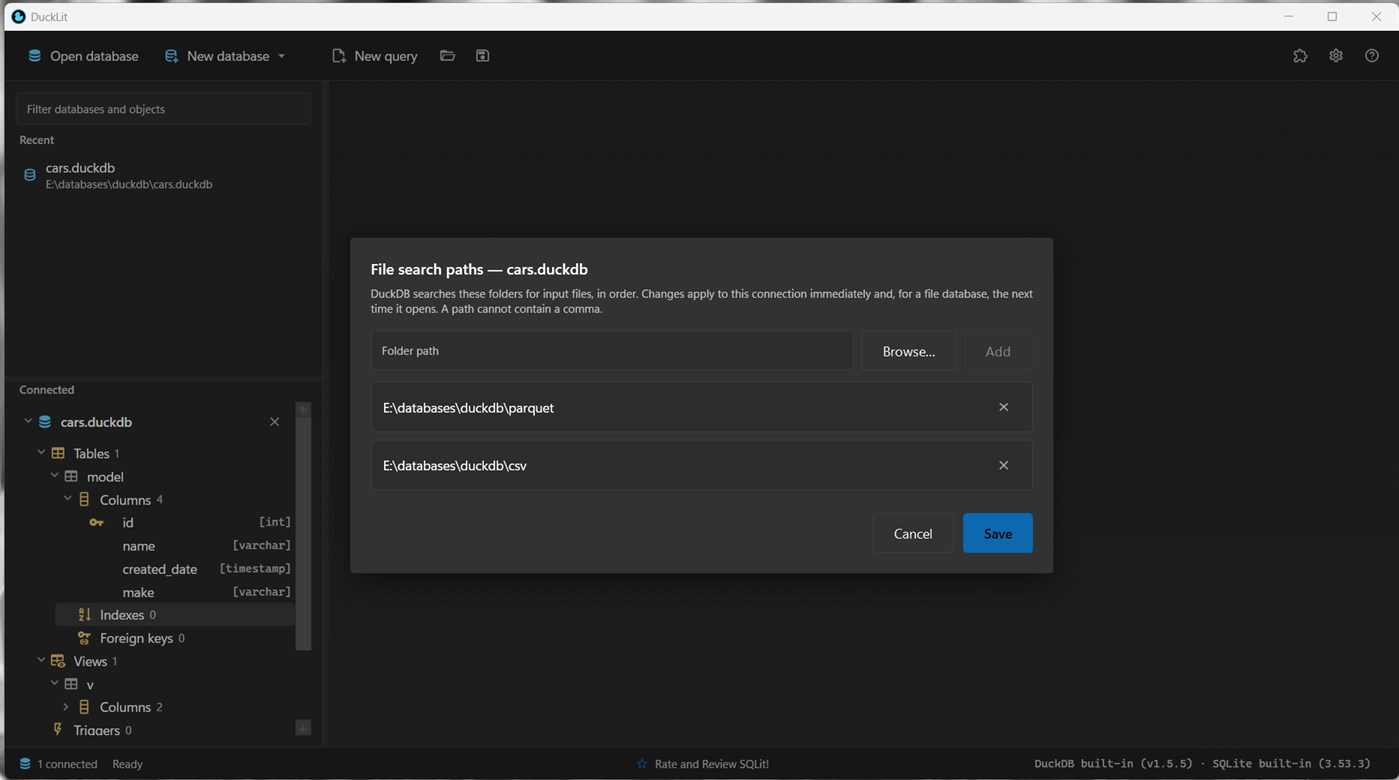
Task: Select the Foreign keys 0 tree row
Action: (175, 638)
